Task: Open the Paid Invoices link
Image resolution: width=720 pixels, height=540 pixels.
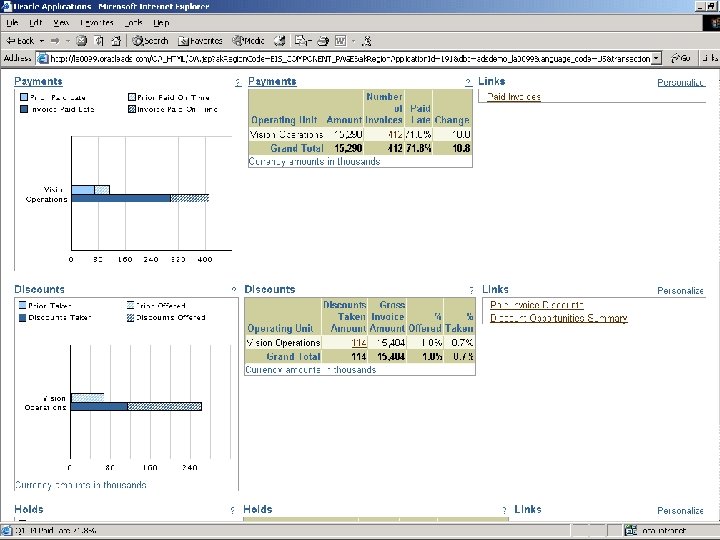Action: [x=514, y=97]
